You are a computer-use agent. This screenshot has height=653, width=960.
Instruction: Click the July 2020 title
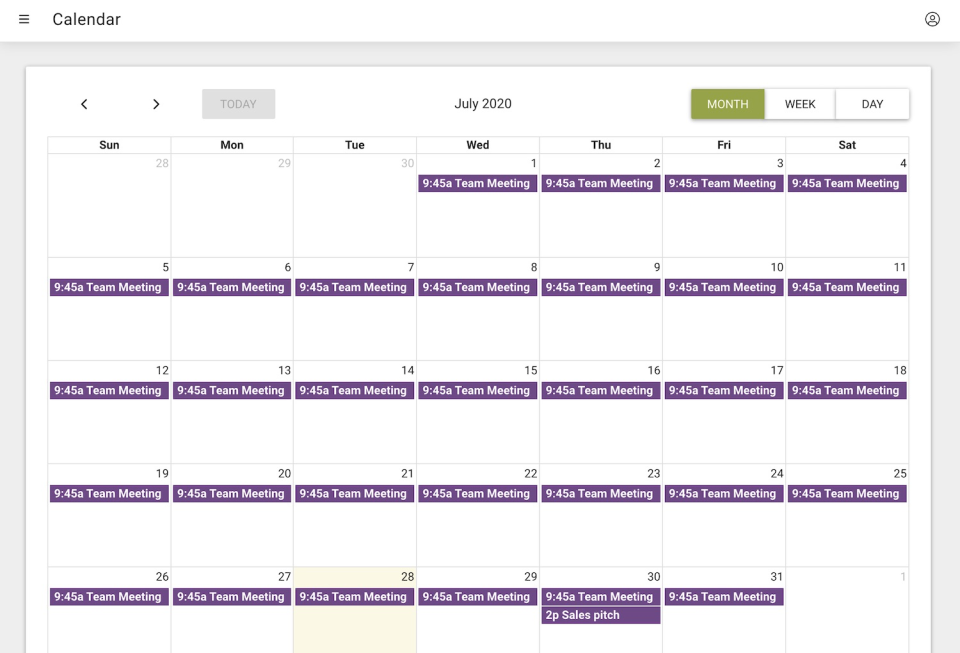point(483,104)
